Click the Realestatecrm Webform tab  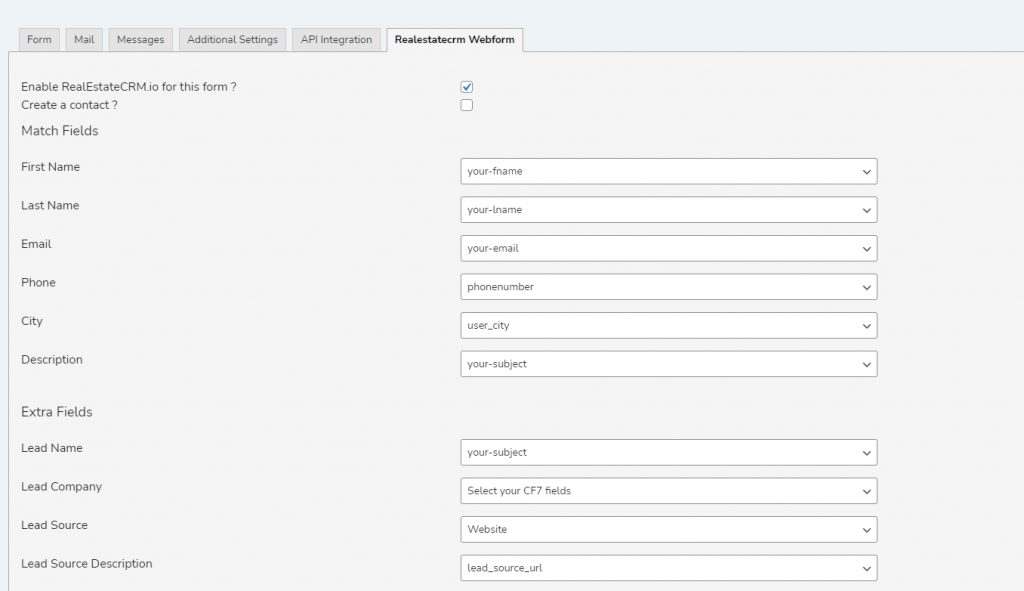point(454,40)
